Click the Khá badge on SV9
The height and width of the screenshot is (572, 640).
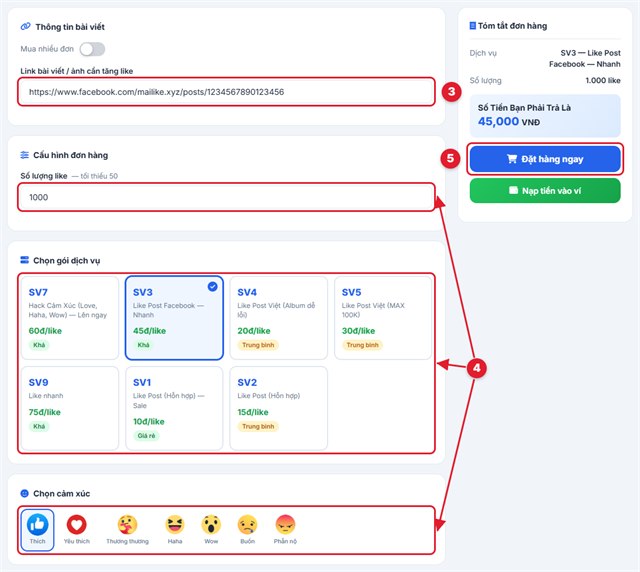tap(39, 426)
